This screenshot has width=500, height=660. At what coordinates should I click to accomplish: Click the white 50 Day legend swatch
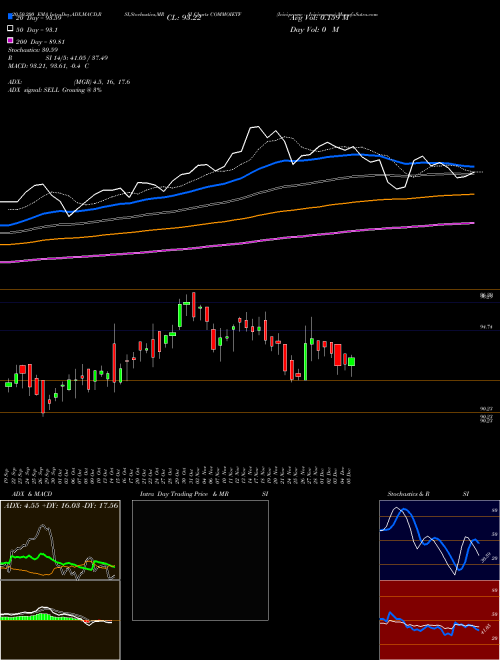tap(10, 29)
